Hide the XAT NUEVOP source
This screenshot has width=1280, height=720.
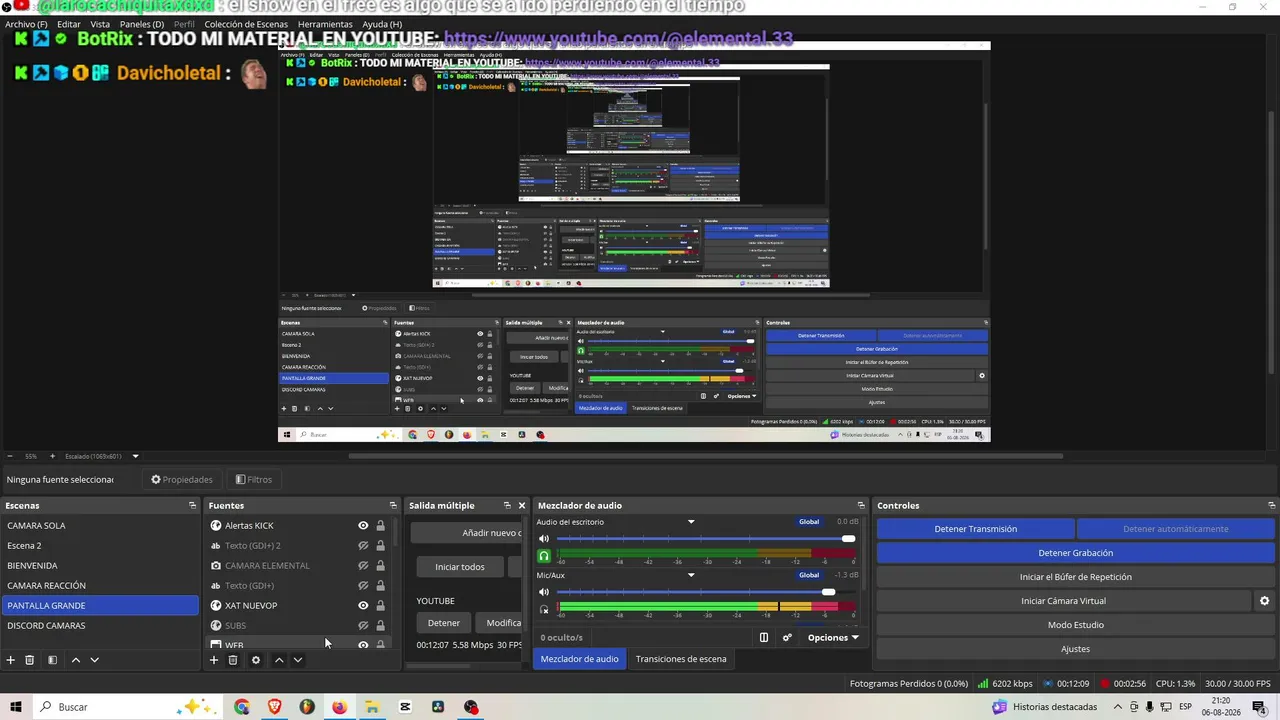tap(363, 606)
